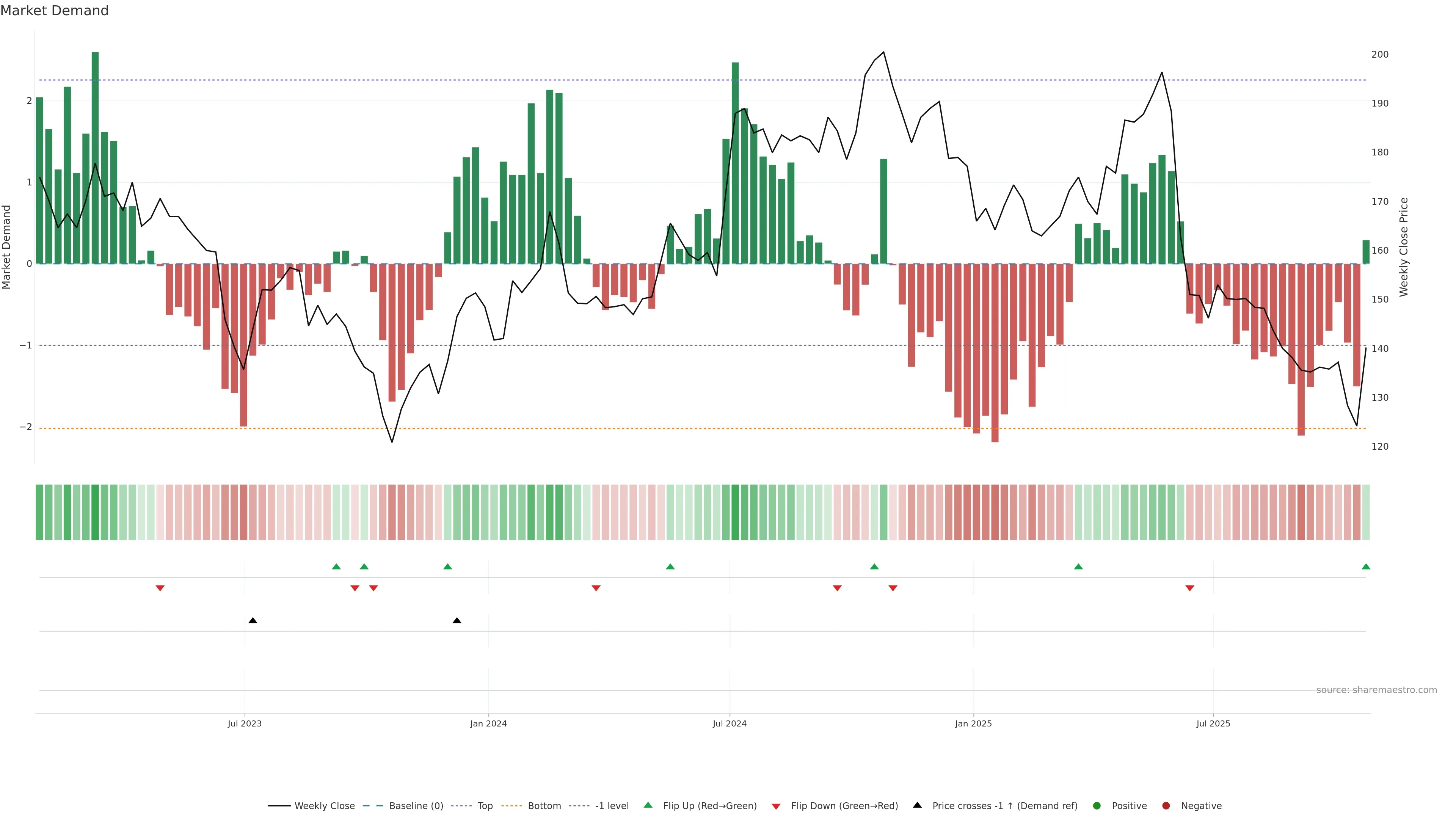
Task: Click the red Negative legend dot
Action: coord(1166,805)
